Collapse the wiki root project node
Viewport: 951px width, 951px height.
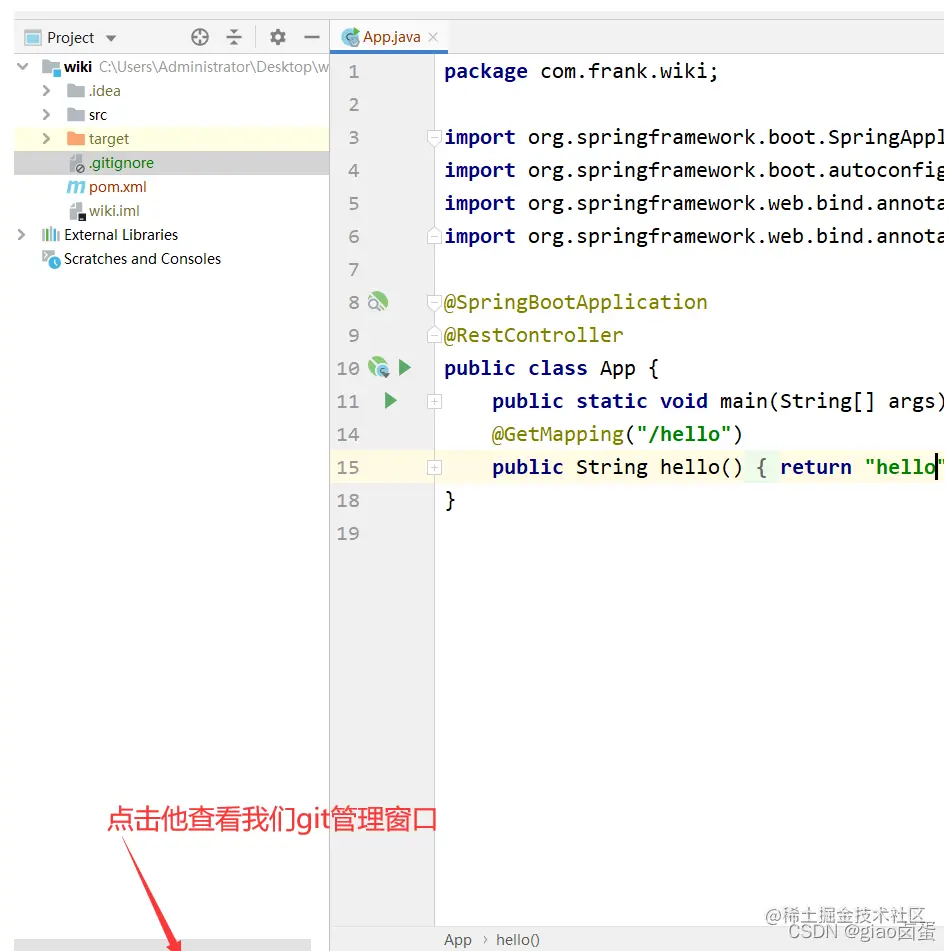click(22, 66)
